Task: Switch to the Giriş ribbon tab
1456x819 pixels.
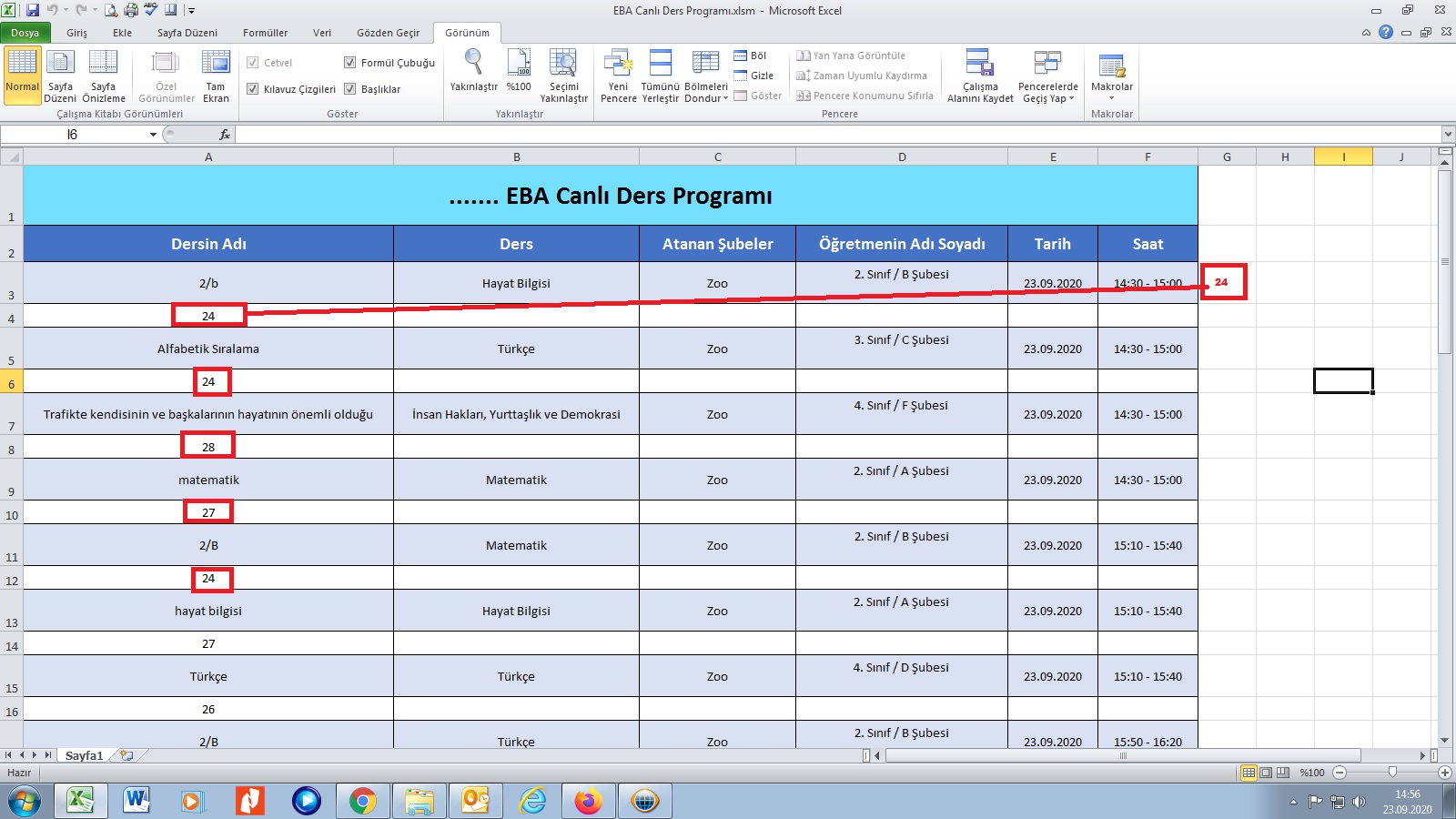Action: (76, 33)
